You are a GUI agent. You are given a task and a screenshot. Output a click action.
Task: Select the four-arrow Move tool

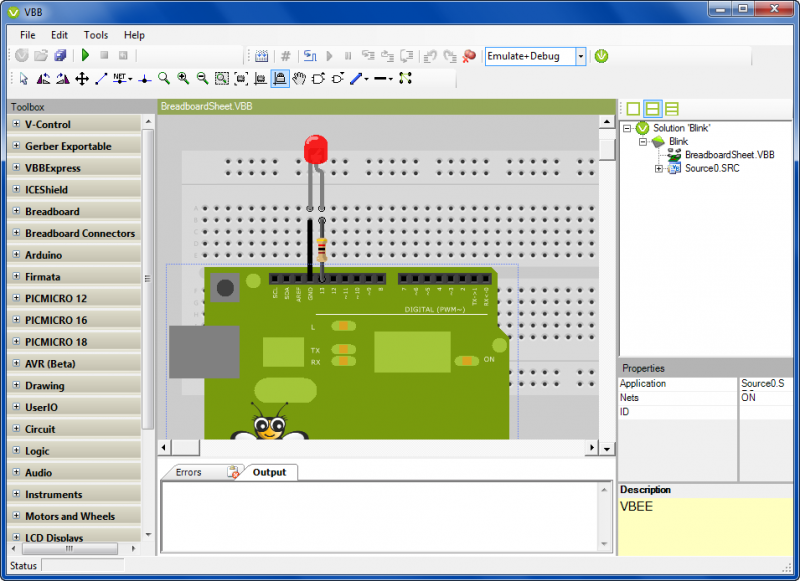coord(82,79)
